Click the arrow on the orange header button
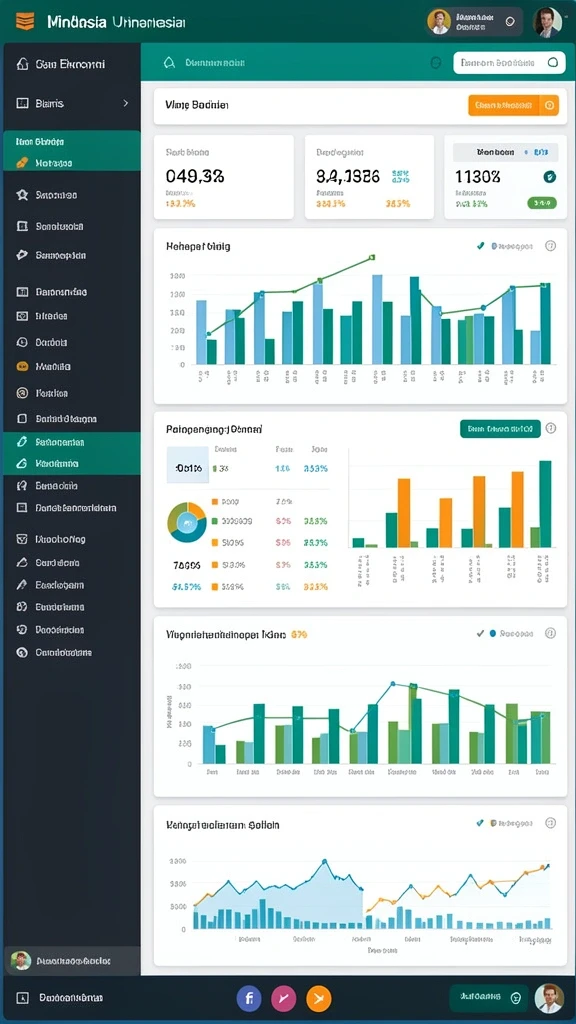 pyautogui.click(x=549, y=105)
